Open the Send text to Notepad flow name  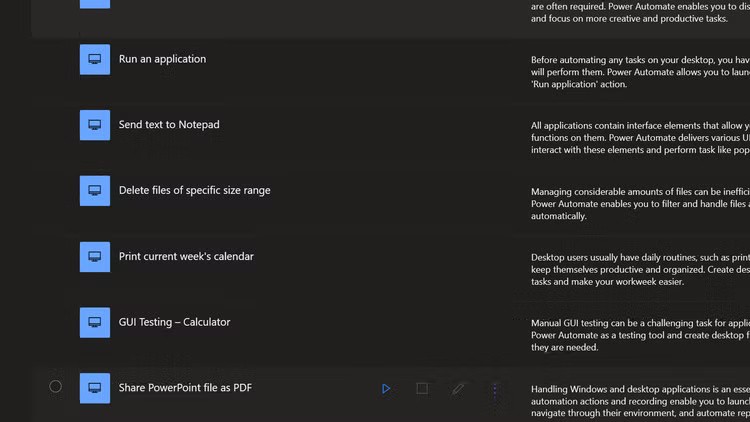[169, 125]
